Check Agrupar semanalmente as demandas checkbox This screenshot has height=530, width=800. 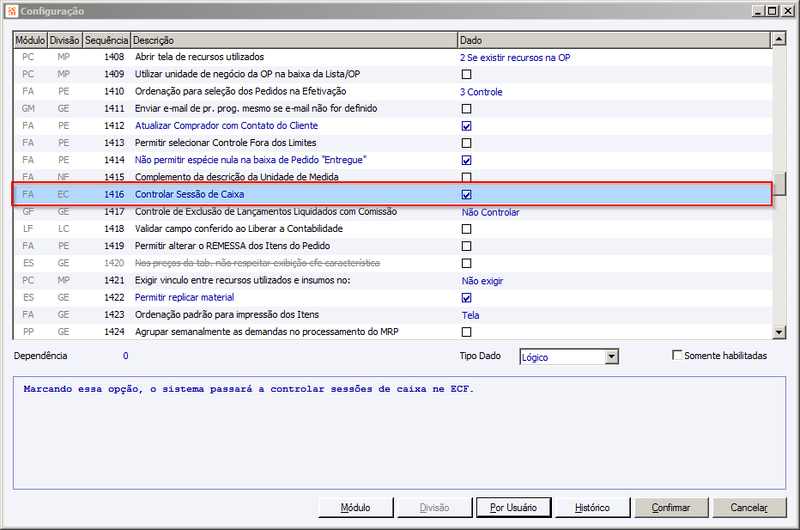pyautogui.click(x=466, y=332)
